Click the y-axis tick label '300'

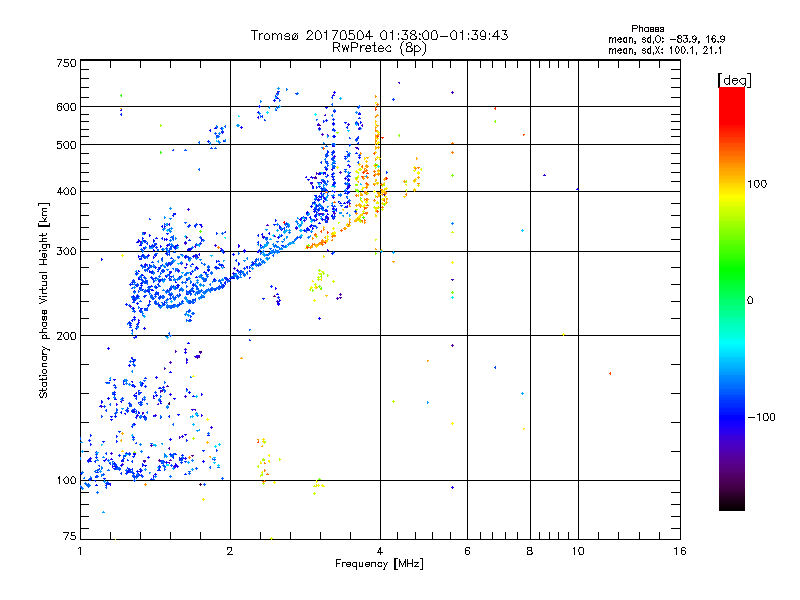coord(66,252)
